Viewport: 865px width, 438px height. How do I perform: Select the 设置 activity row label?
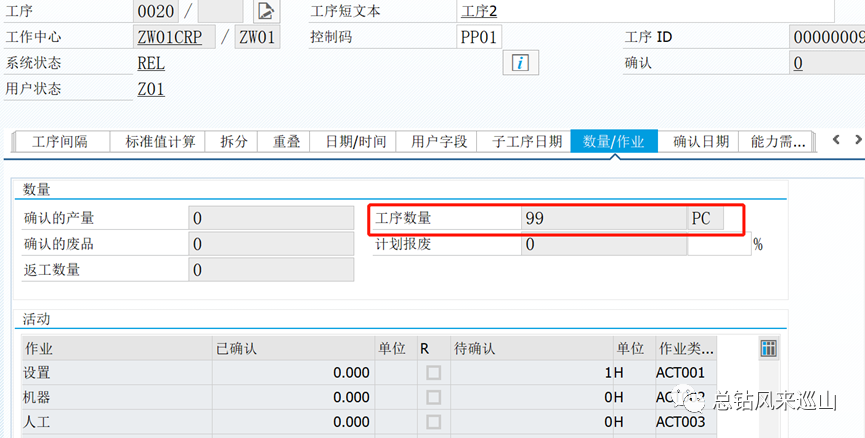(37, 373)
